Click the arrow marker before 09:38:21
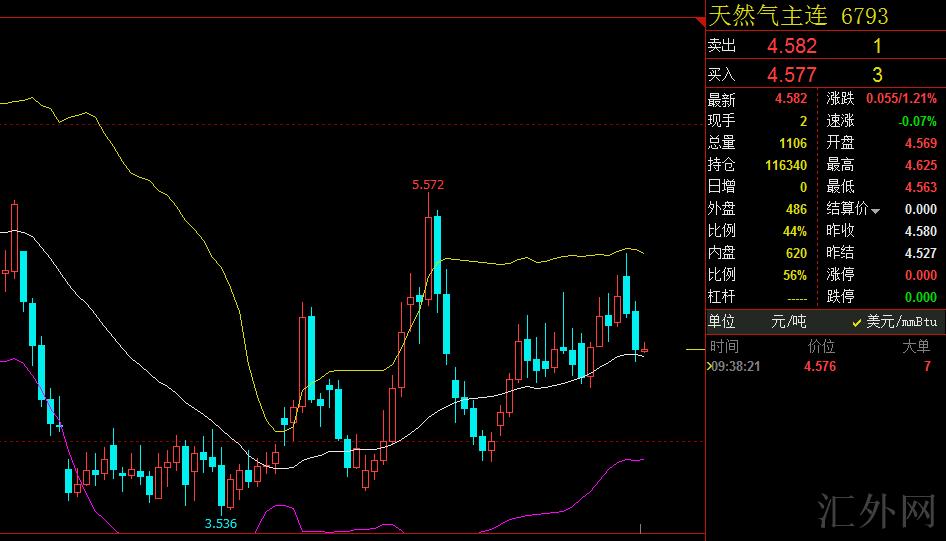This screenshot has width=946, height=541. tap(710, 366)
